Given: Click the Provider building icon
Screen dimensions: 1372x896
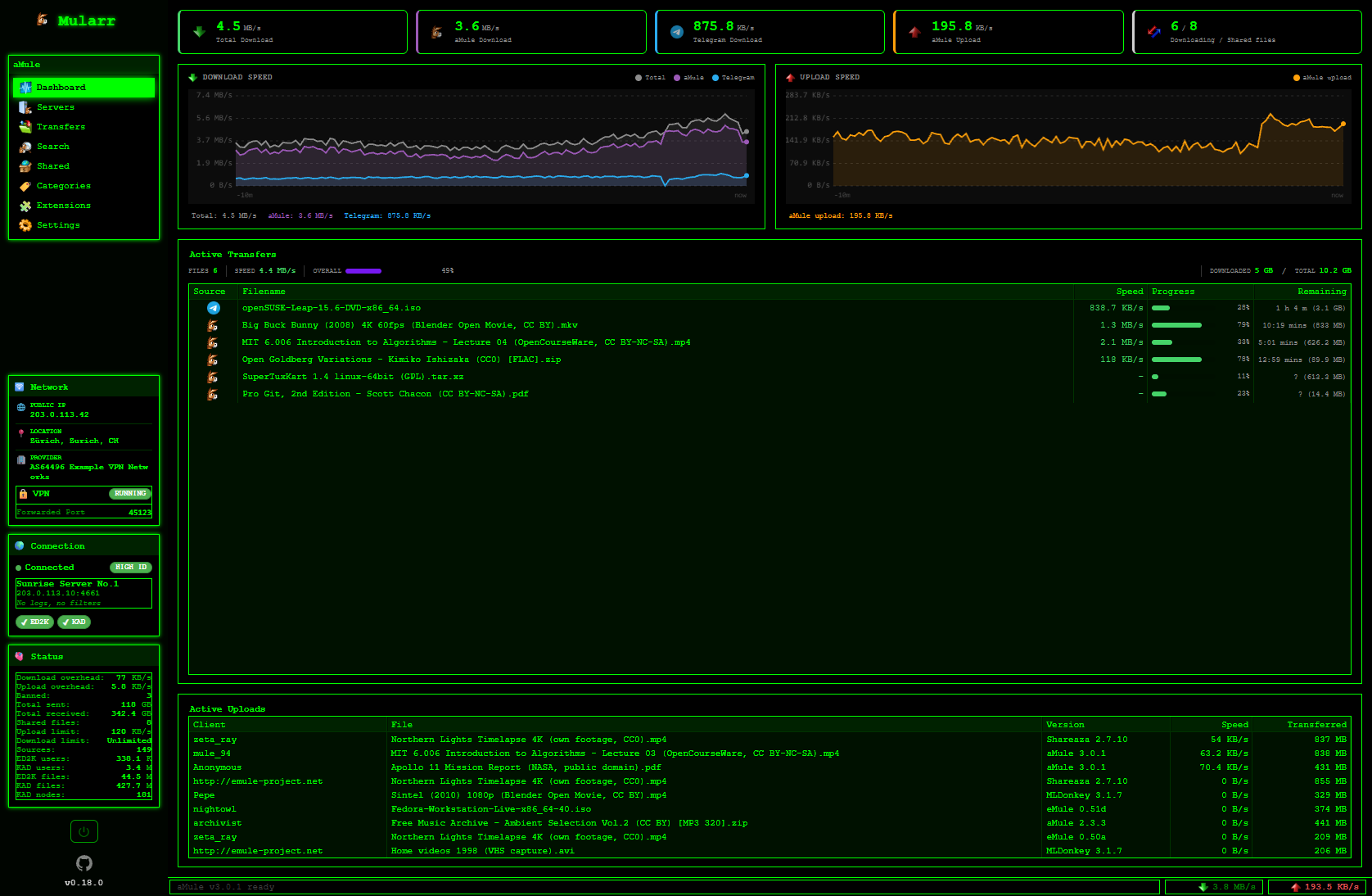Looking at the screenshot, I should click(x=21, y=459).
